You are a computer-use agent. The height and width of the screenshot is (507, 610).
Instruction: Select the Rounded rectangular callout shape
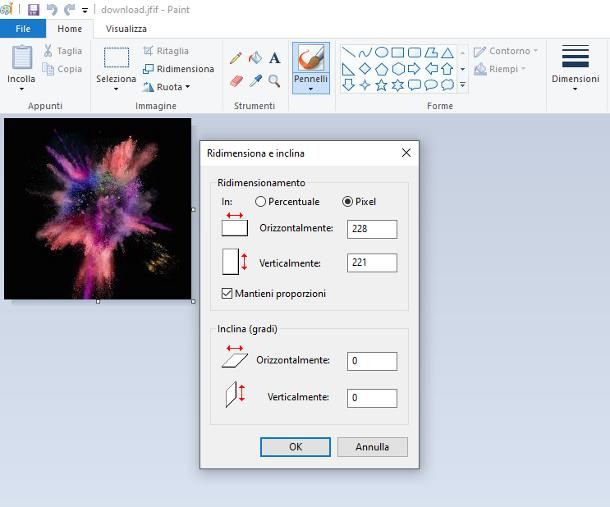click(414, 85)
